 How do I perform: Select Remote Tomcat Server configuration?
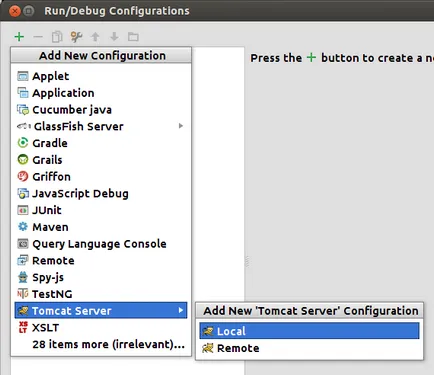(309, 348)
